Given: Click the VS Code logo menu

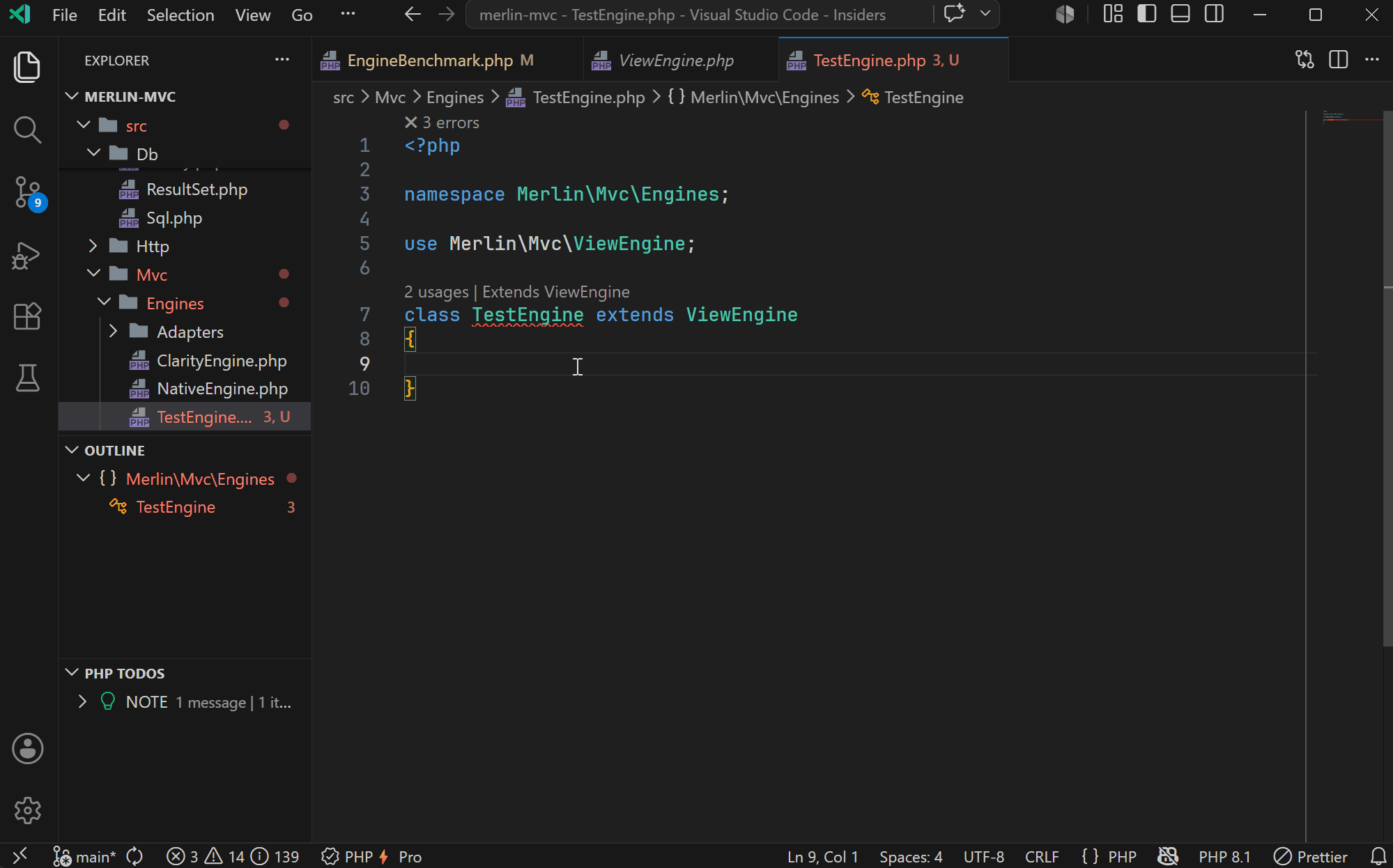Looking at the screenshot, I should click(21, 15).
